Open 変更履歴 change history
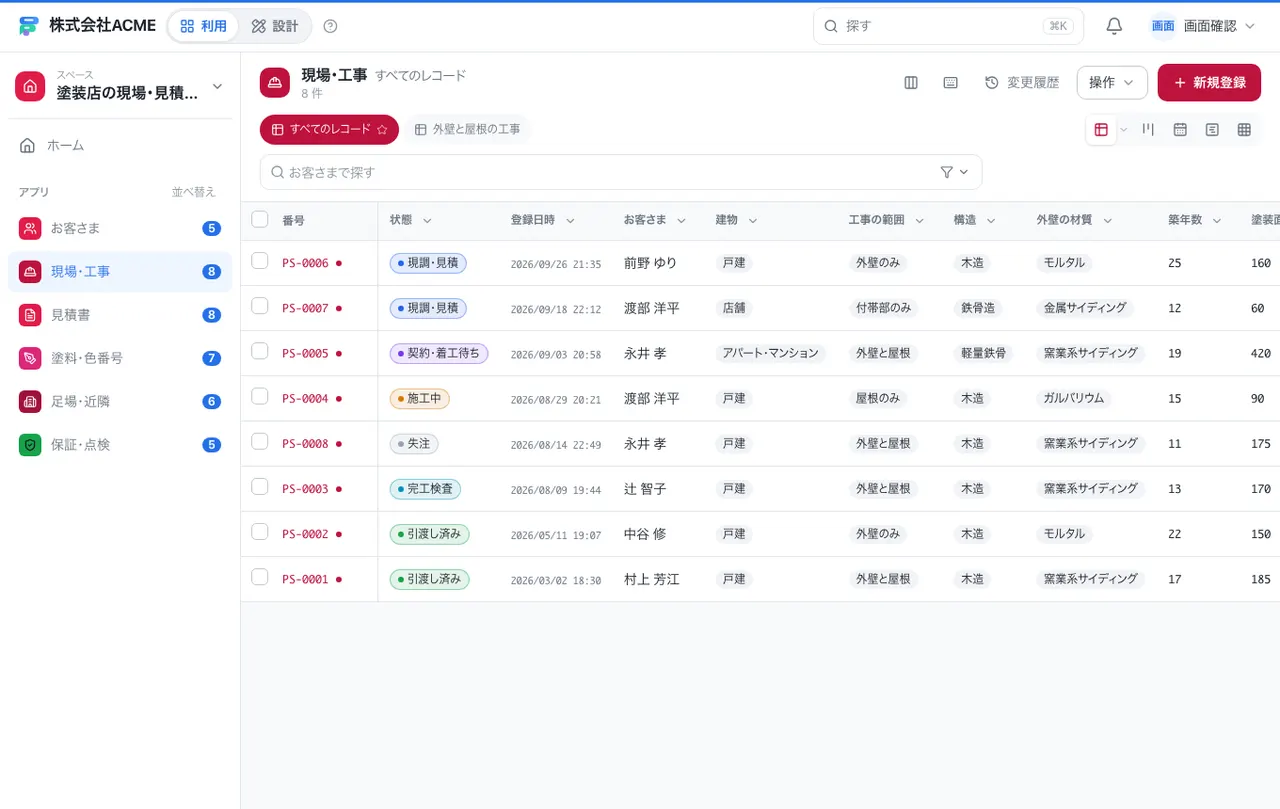 pyautogui.click(x=1022, y=83)
